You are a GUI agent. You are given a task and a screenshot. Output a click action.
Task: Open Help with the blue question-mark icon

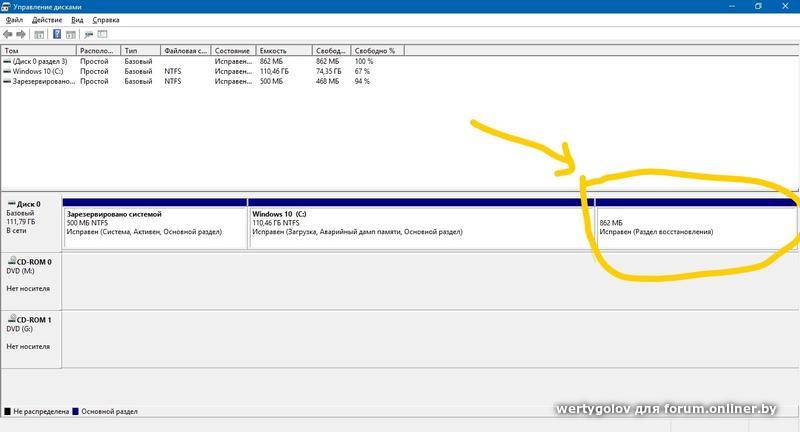(57, 34)
